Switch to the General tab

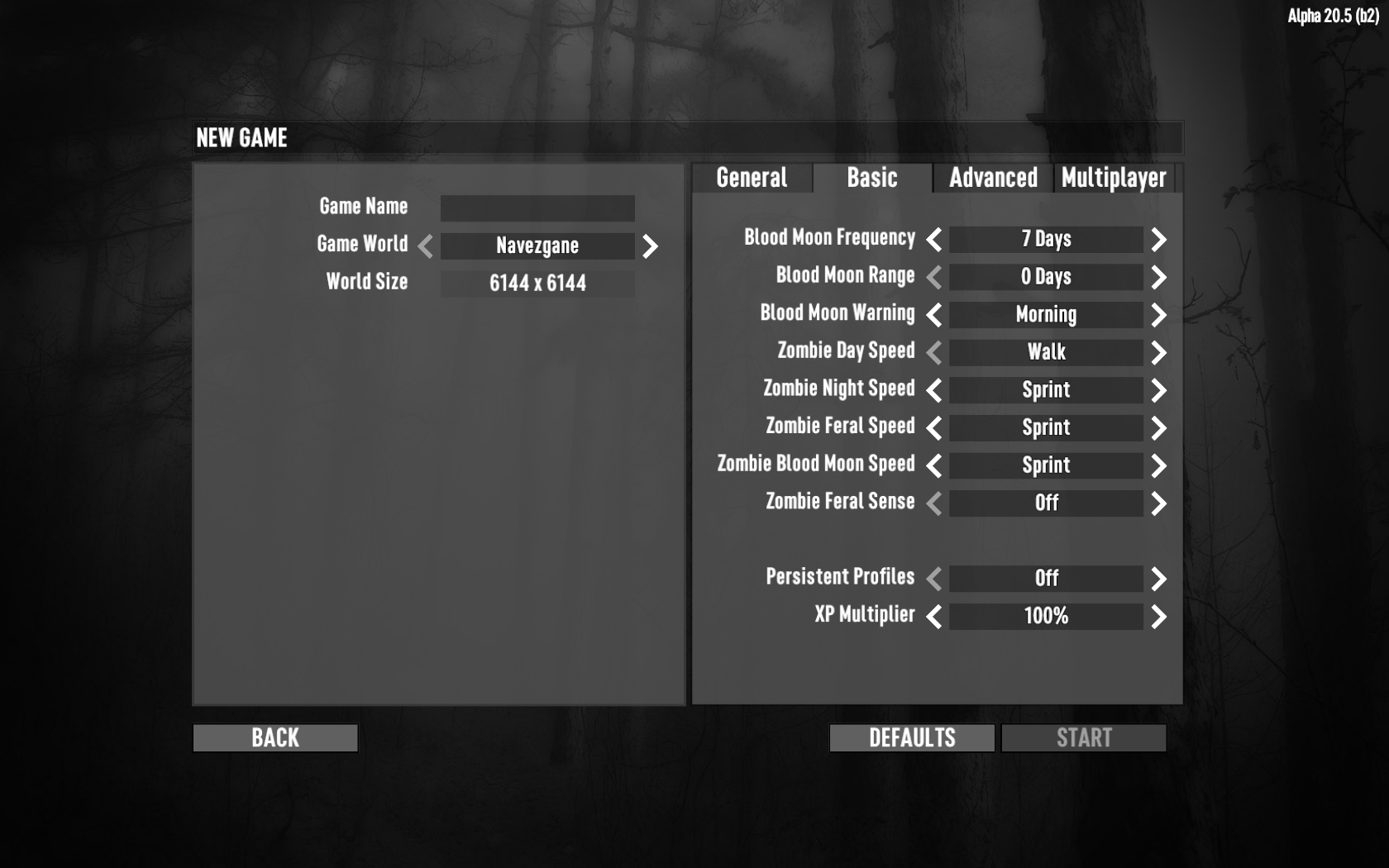click(x=752, y=178)
